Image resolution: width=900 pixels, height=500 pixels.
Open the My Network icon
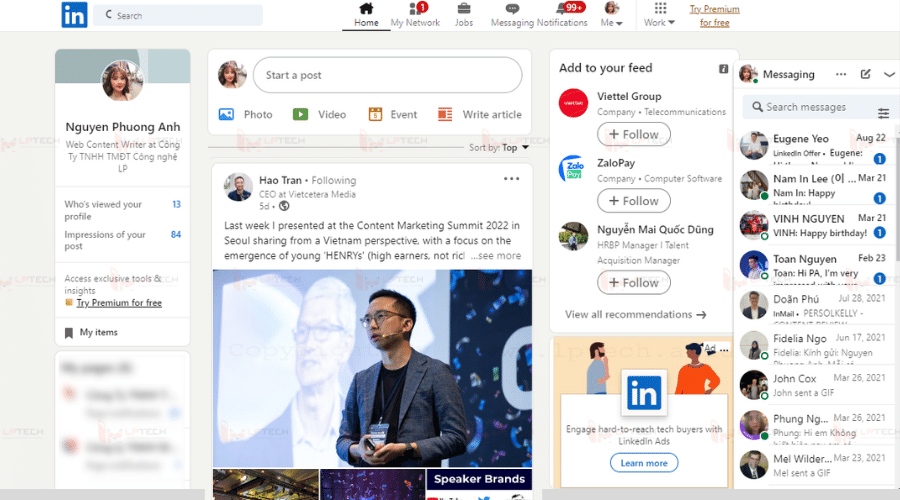click(415, 9)
